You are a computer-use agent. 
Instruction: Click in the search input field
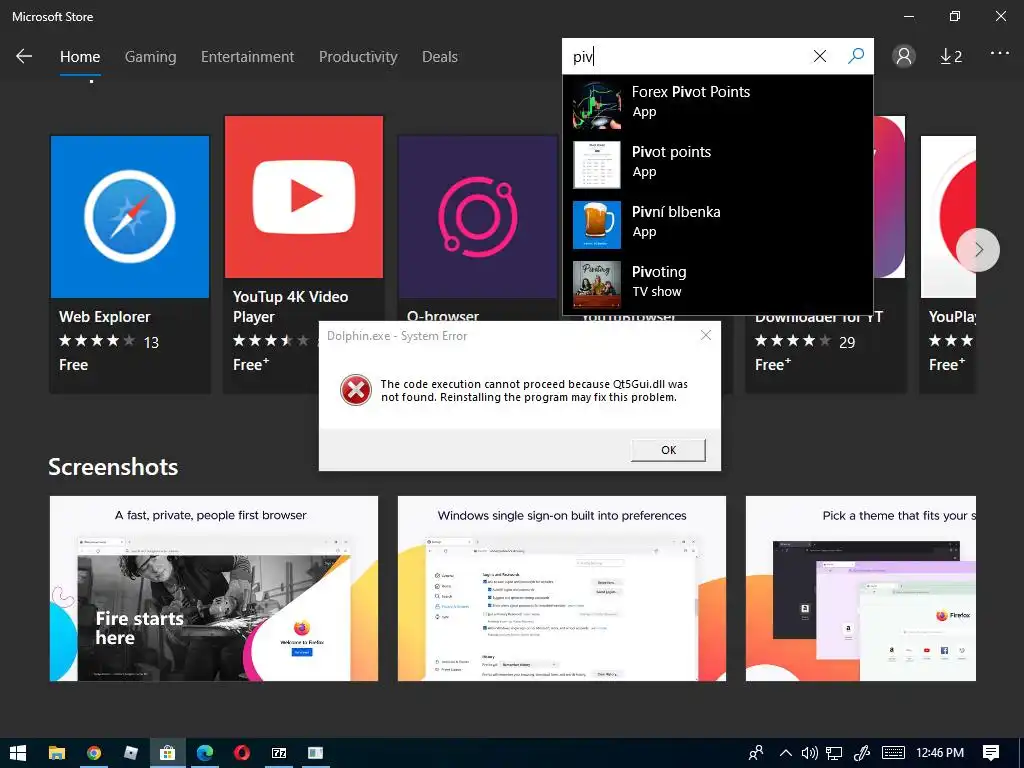pos(686,56)
